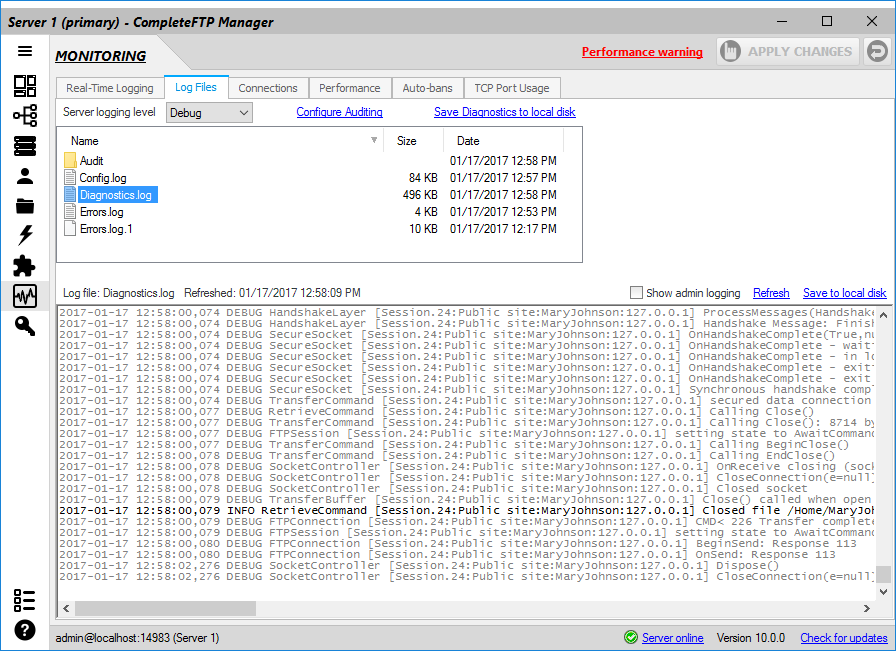
Task: Click the Errors.log file icon
Action: (70, 211)
